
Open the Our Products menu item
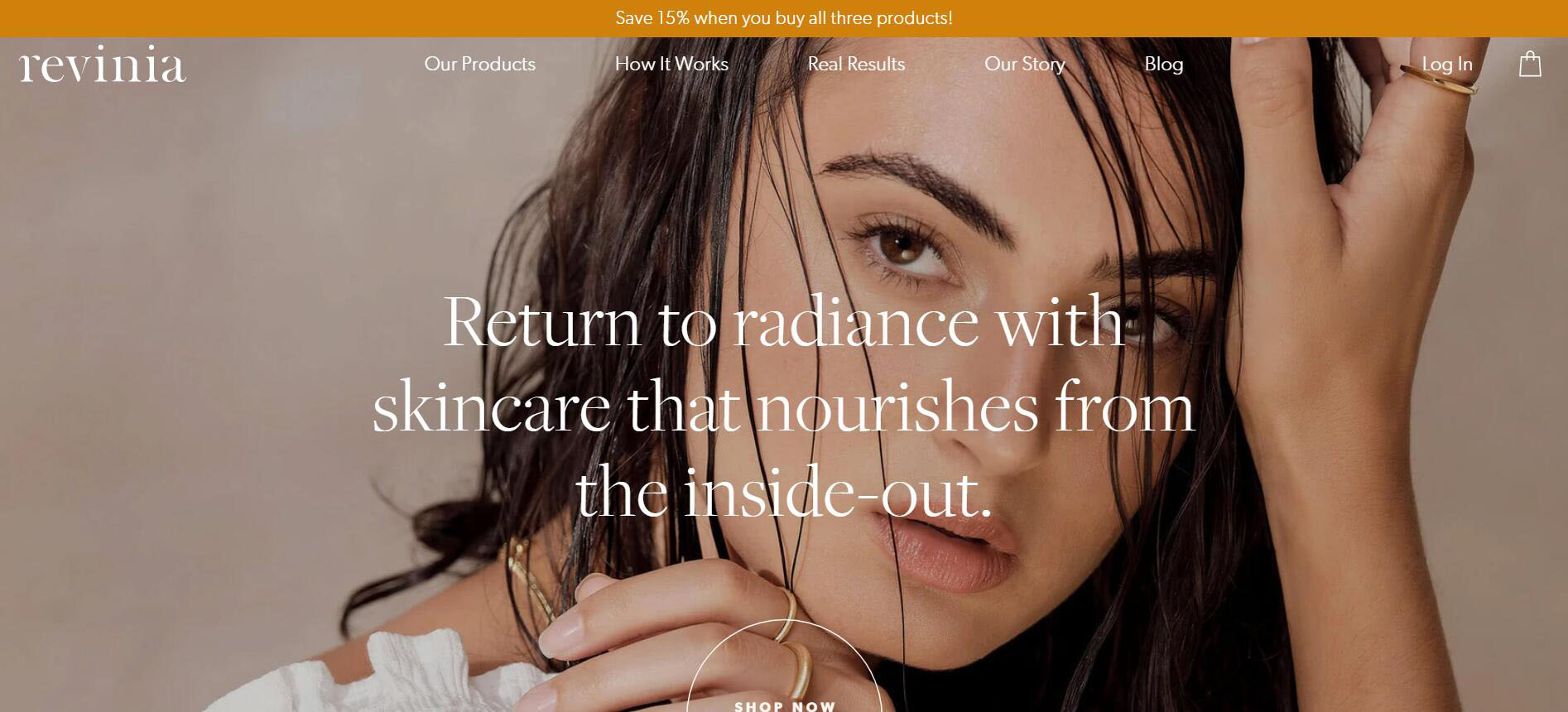pyautogui.click(x=479, y=64)
